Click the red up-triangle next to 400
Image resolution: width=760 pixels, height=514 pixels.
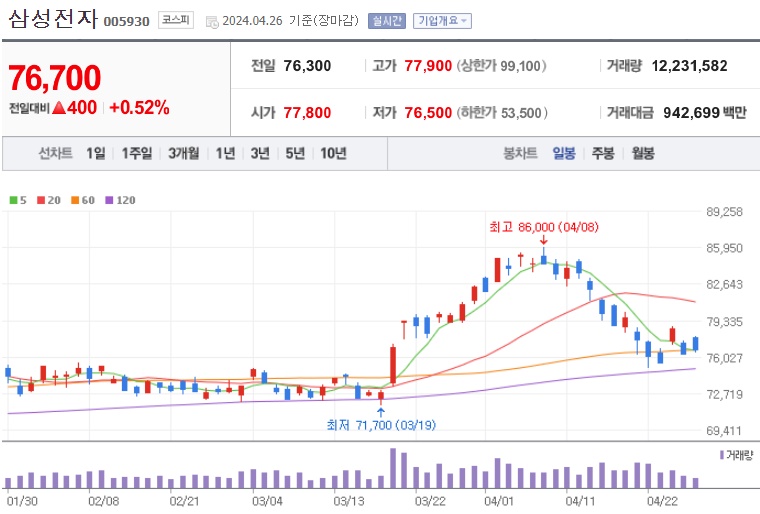pos(59,108)
